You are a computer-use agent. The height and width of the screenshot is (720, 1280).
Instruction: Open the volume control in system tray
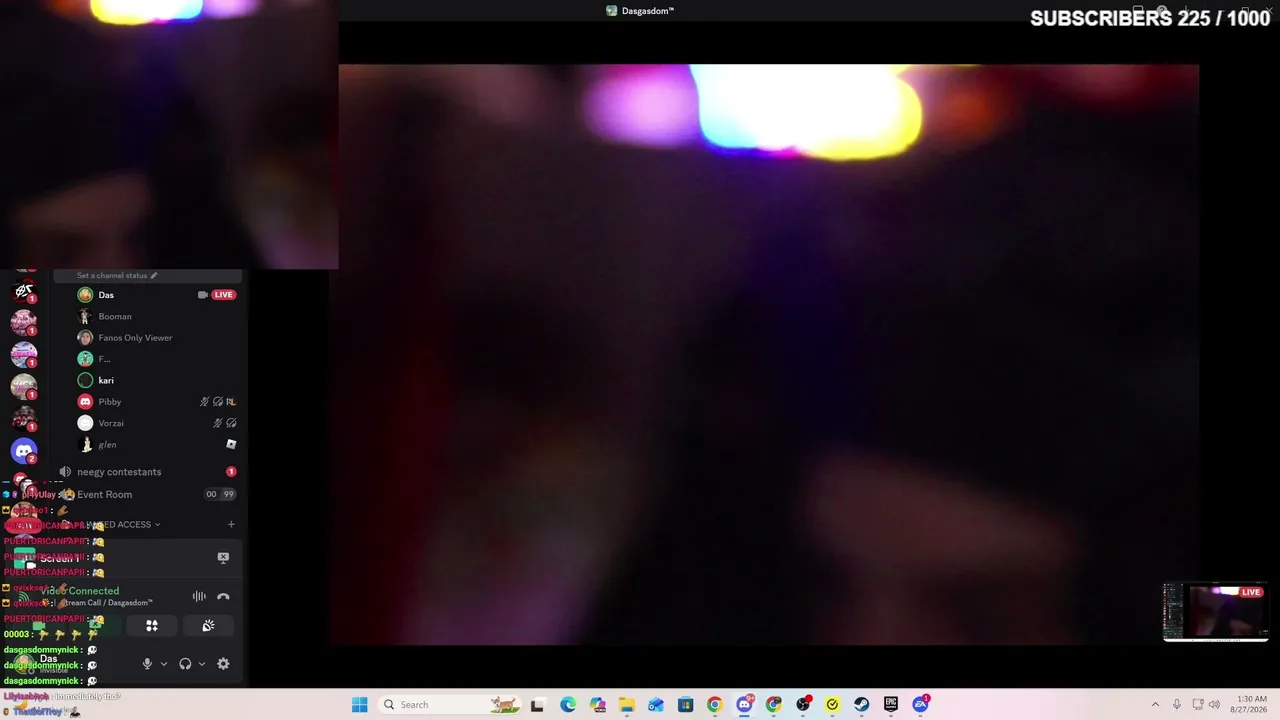tap(1216, 705)
